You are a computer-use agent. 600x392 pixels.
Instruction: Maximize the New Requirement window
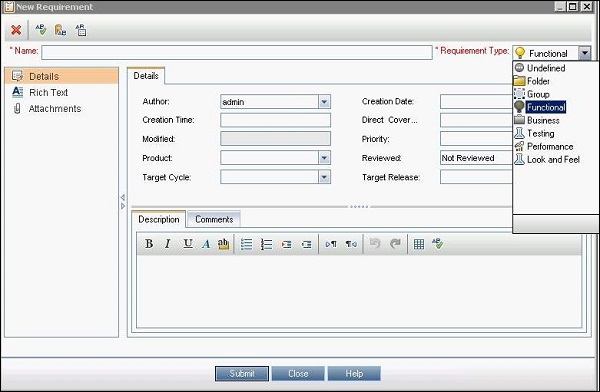pos(573,7)
